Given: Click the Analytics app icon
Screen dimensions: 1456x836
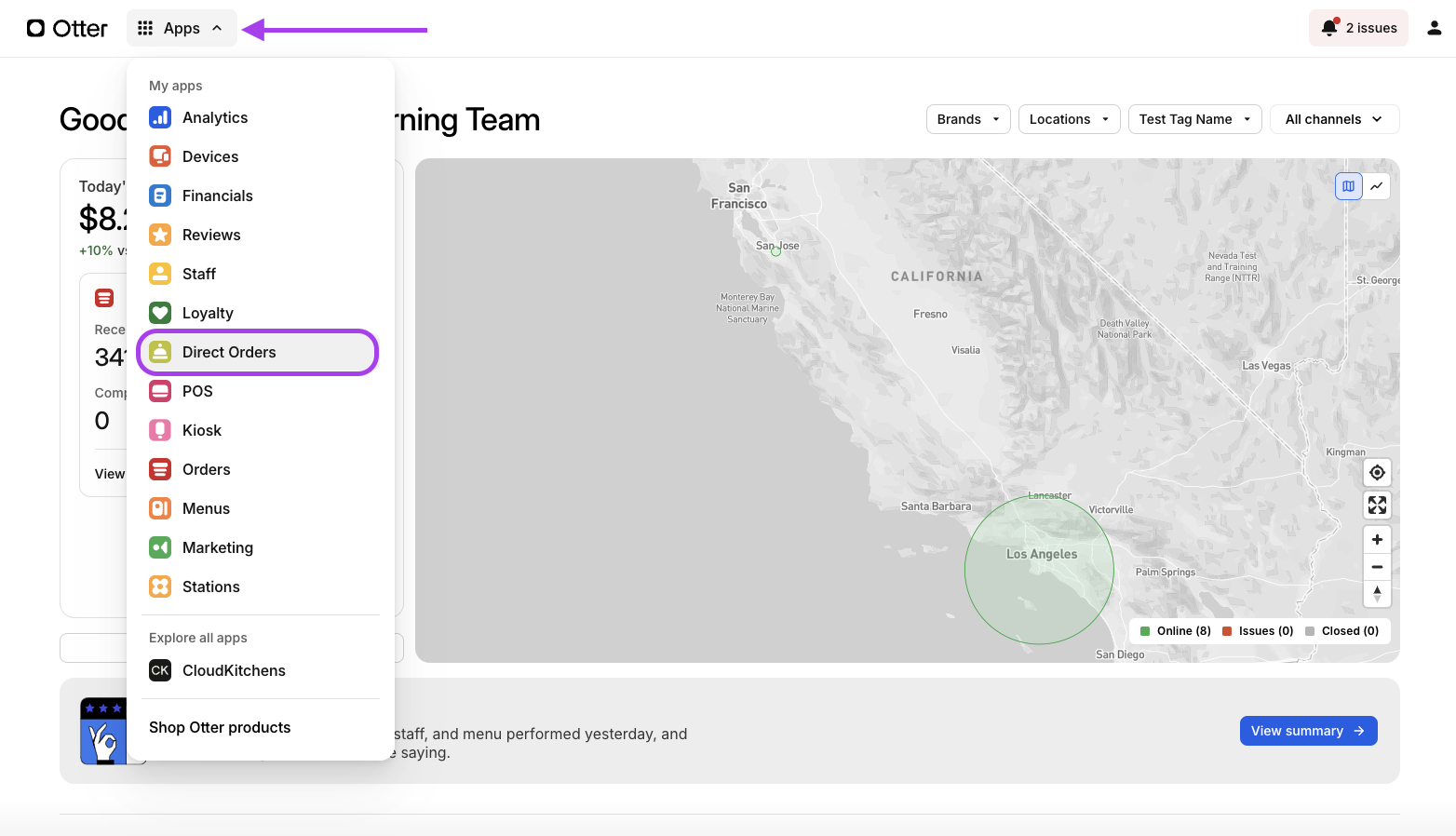Looking at the screenshot, I should pos(160,117).
